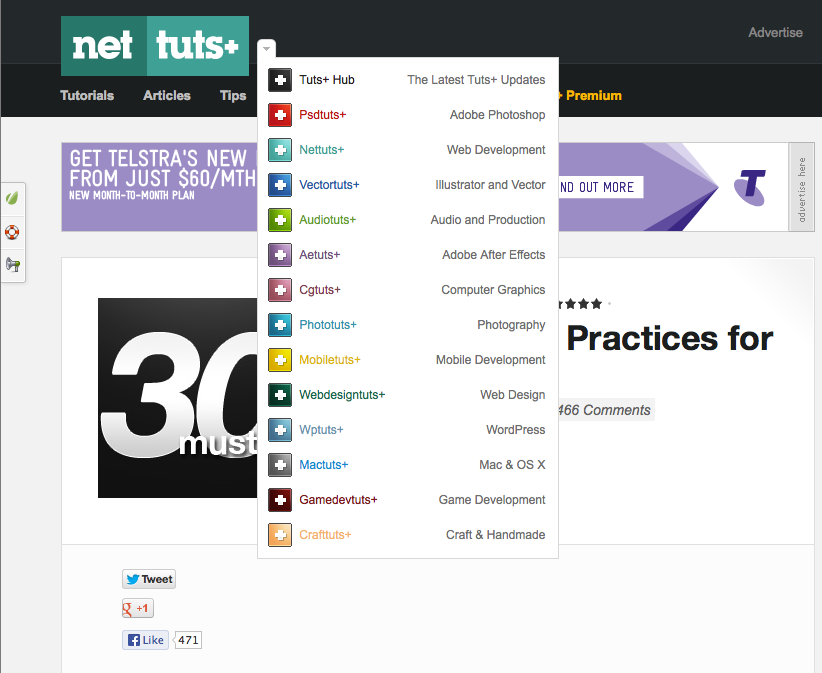This screenshot has width=822, height=673.
Task: Click 'Game Development' description text
Action: [492, 500]
